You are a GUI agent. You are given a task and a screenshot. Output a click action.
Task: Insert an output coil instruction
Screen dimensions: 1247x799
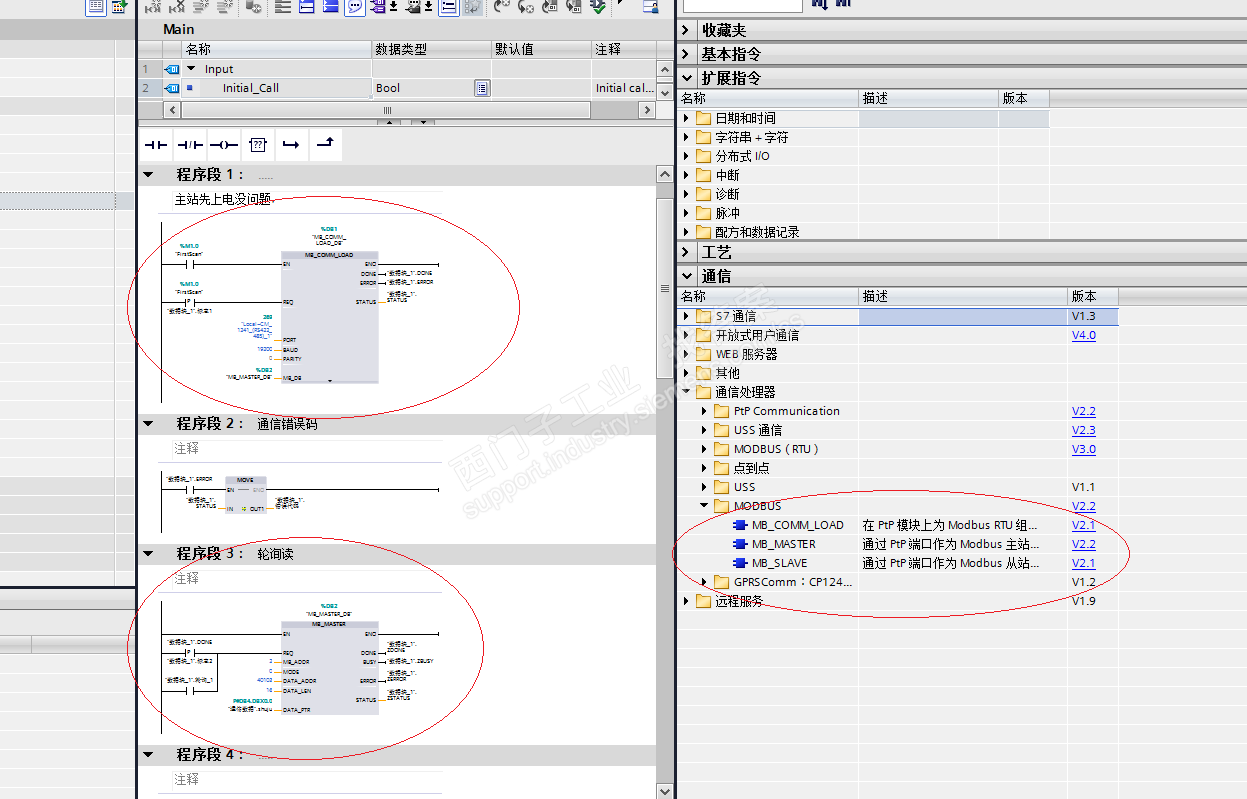(224, 145)
